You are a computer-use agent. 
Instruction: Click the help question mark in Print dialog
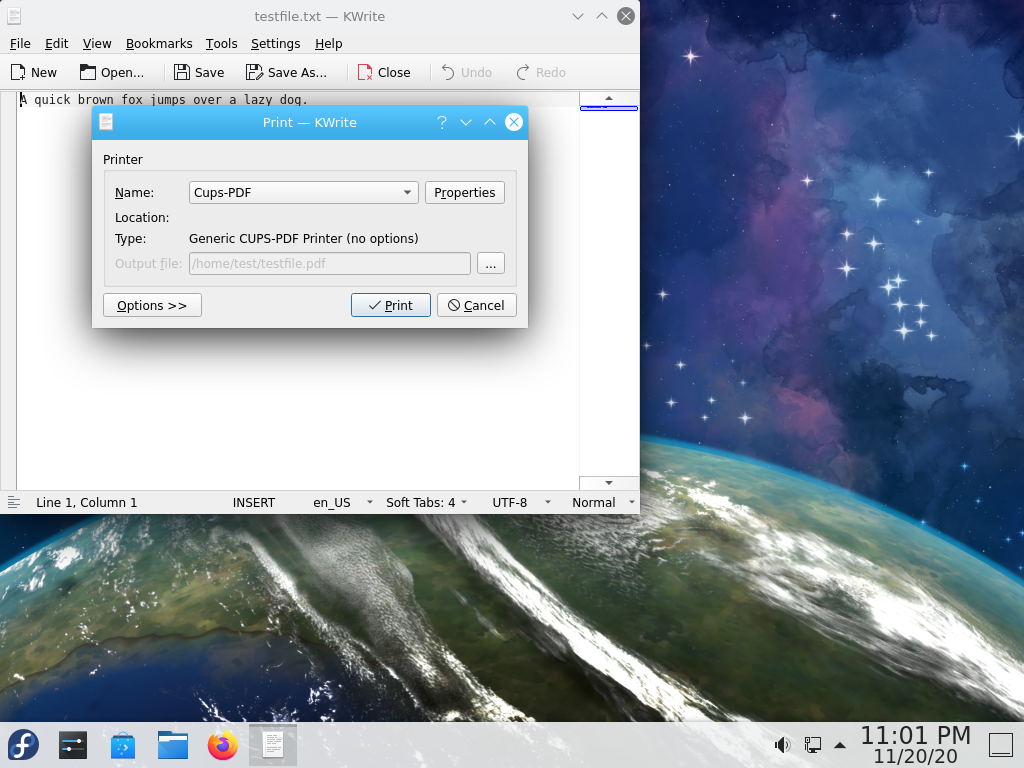coord(442,122)
